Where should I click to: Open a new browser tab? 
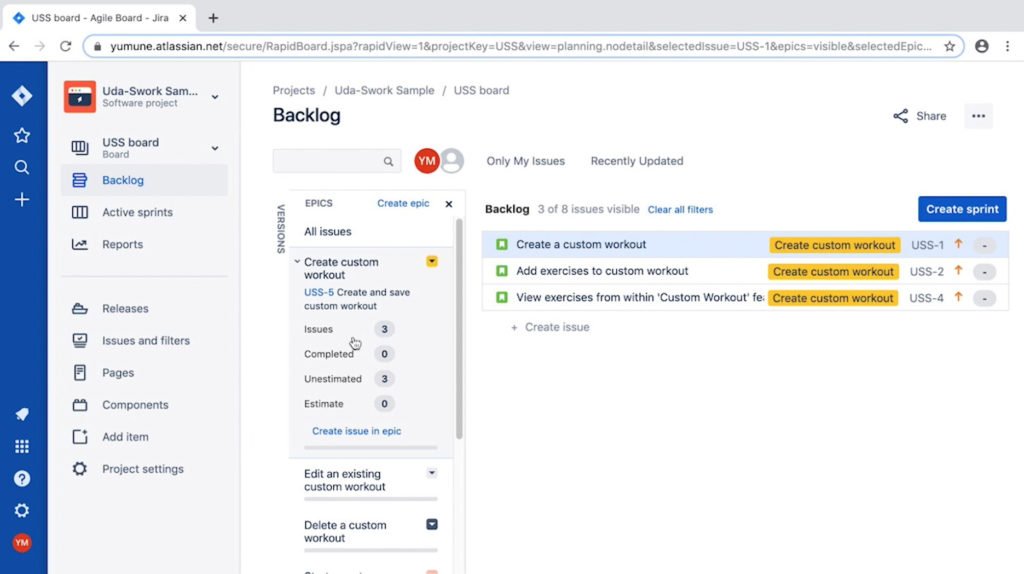(213, 18)
